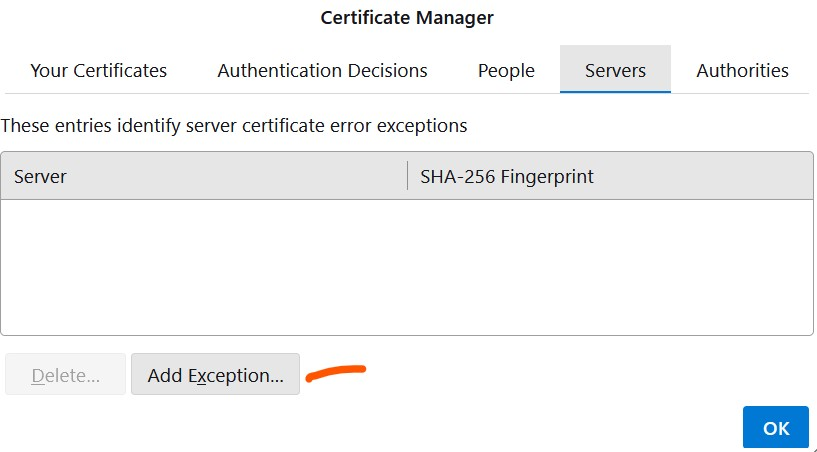Select the Servers tab
The width and height of the screenshot is (817, 452).
pyautogui.click(x=615, y=70)
